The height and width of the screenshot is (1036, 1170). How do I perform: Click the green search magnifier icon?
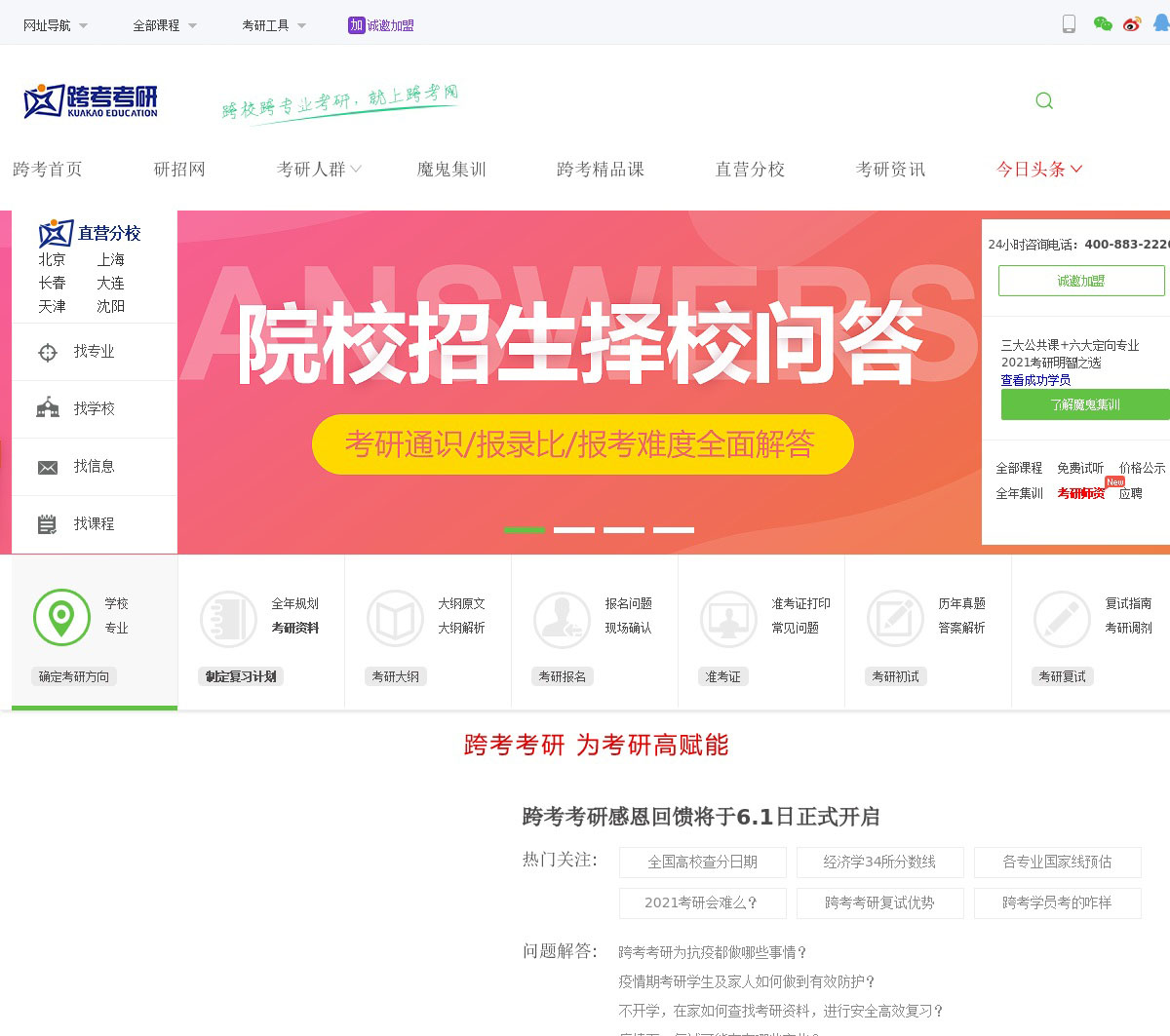(x=1044, y=100)
